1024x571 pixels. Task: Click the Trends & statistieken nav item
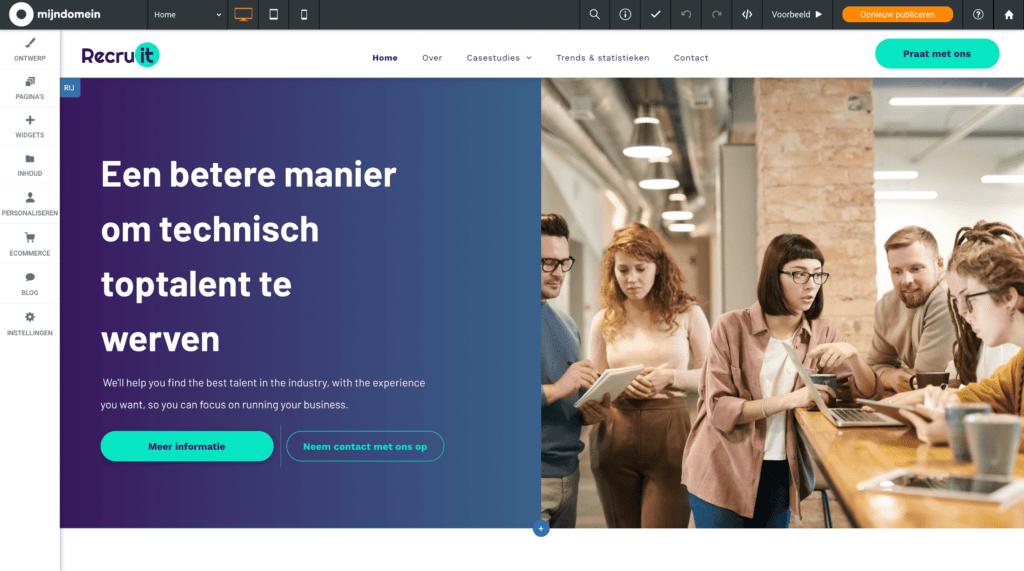602,58
